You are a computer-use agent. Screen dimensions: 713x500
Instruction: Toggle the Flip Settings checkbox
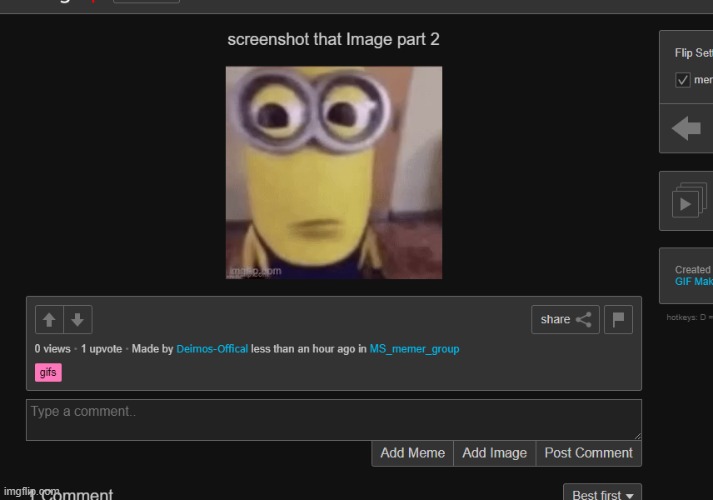click(x=682, y=80)
